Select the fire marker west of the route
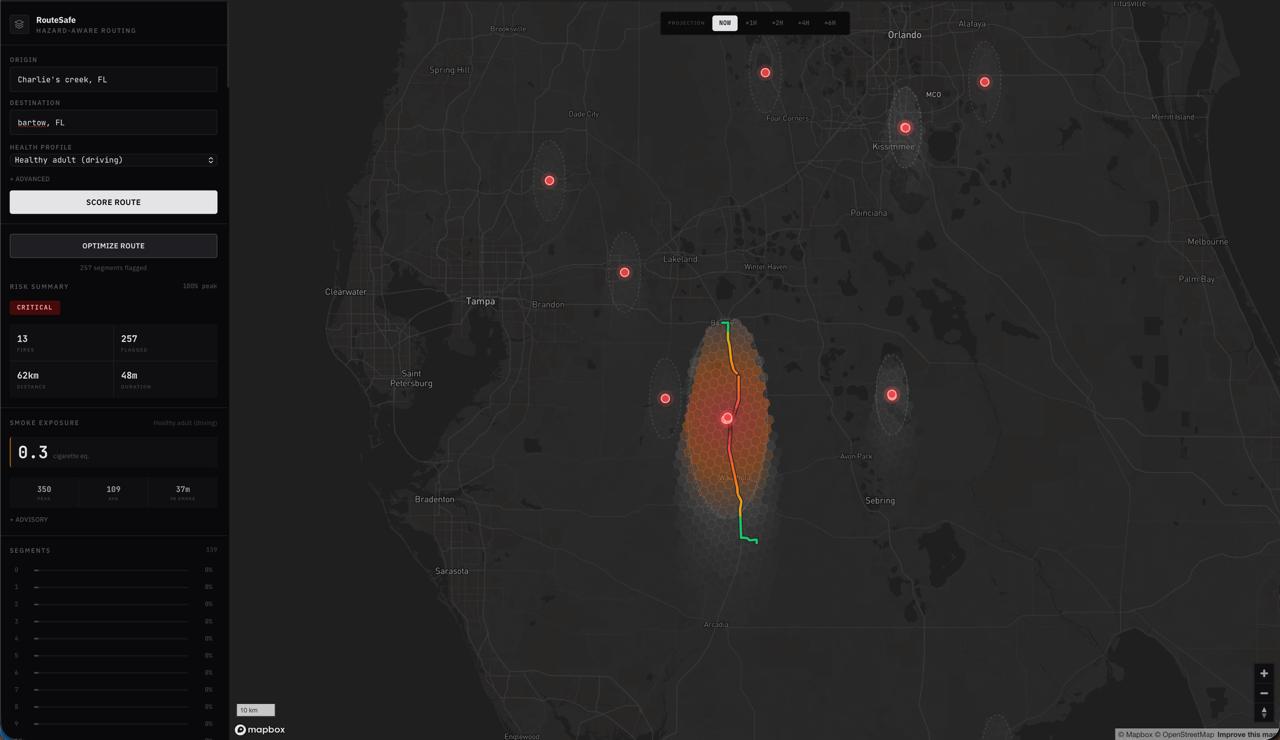The width and height of the screenshot is (1280, 740). pos(665,399)
